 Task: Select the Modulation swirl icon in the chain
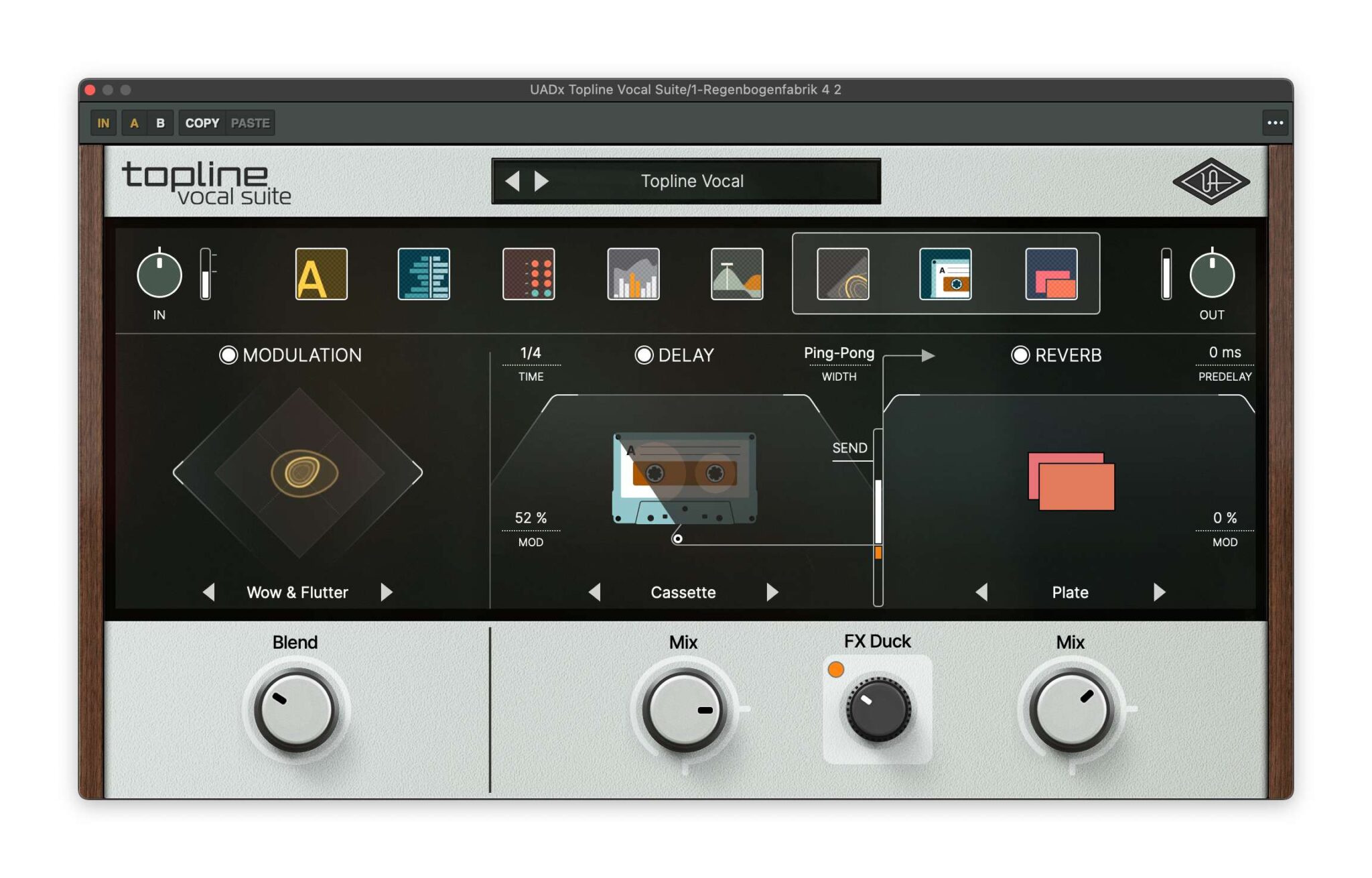pyautogui.click(x=841, y=275)
